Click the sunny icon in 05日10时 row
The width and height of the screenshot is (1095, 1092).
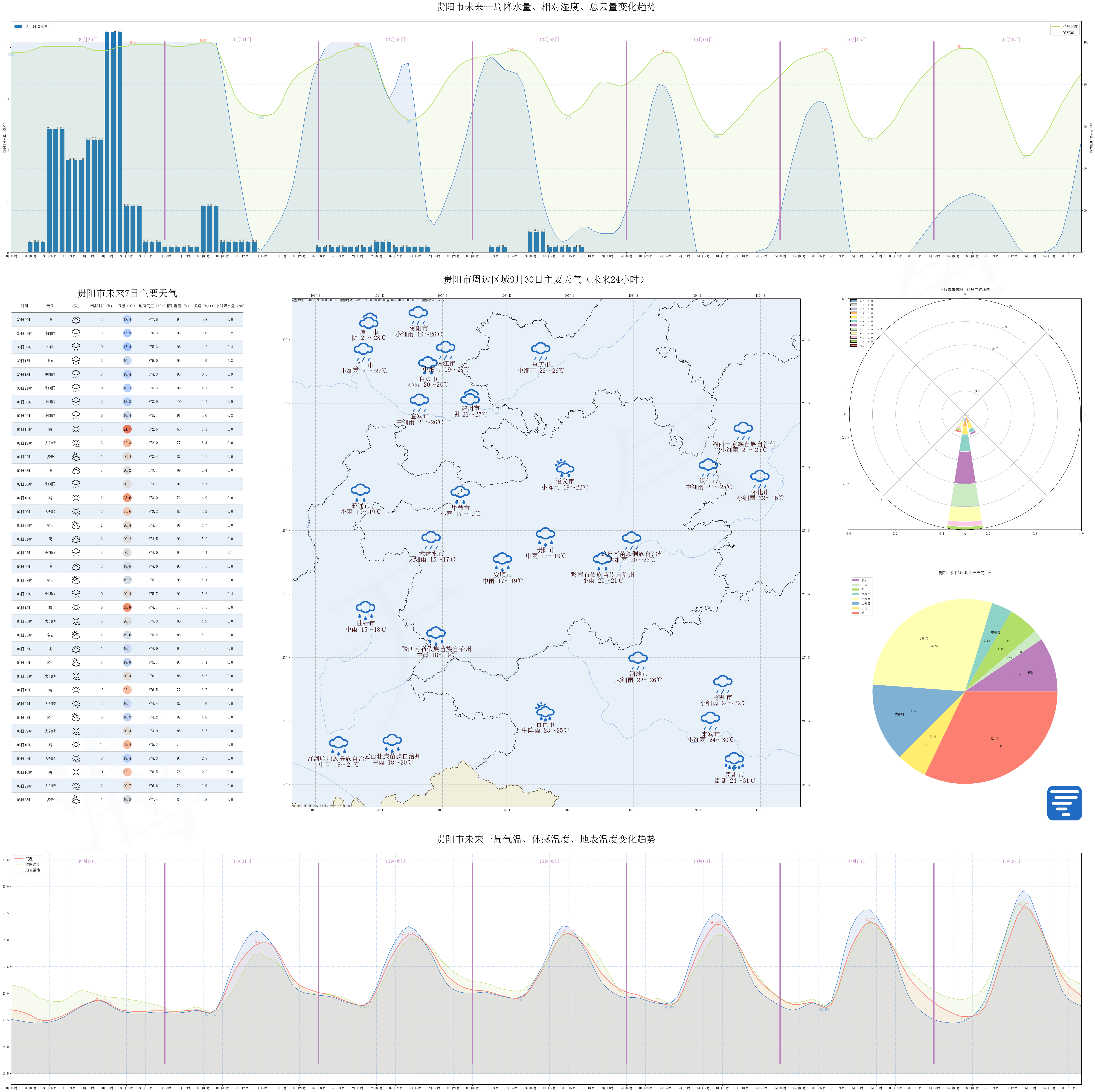tap(76, 745)
